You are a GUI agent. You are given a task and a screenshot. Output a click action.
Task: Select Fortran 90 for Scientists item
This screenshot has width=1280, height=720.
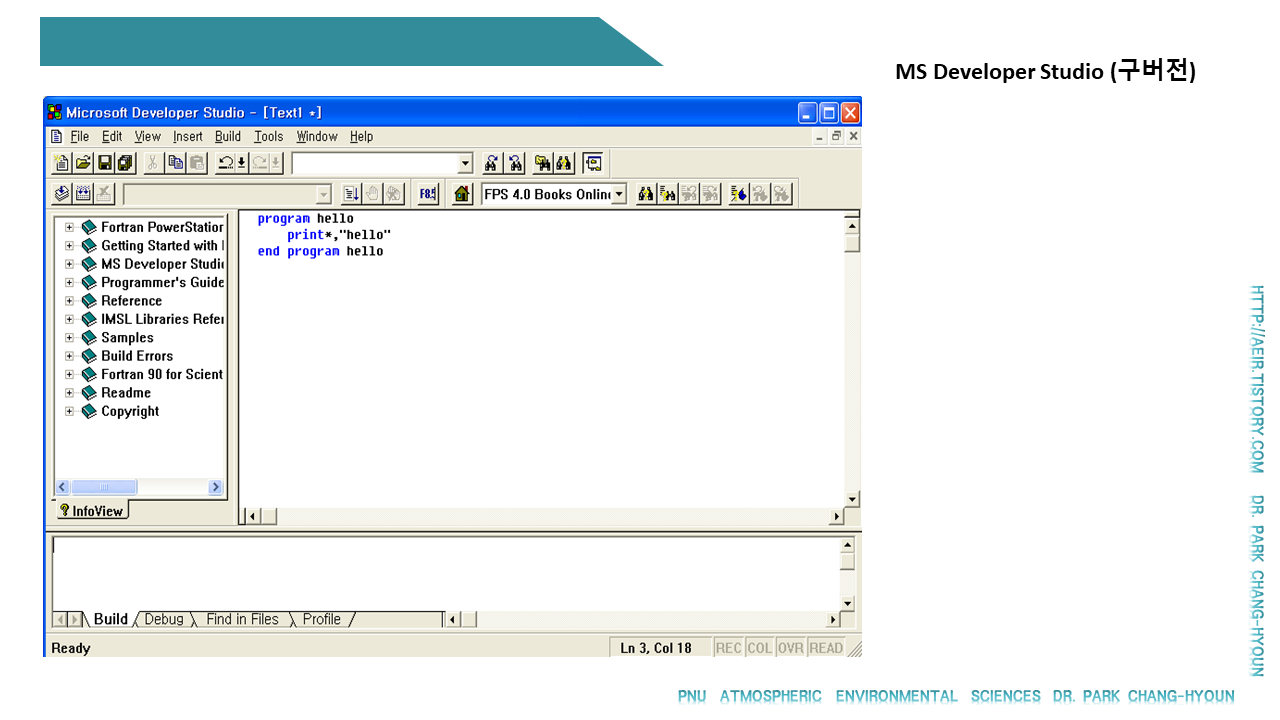click(163, 374)
